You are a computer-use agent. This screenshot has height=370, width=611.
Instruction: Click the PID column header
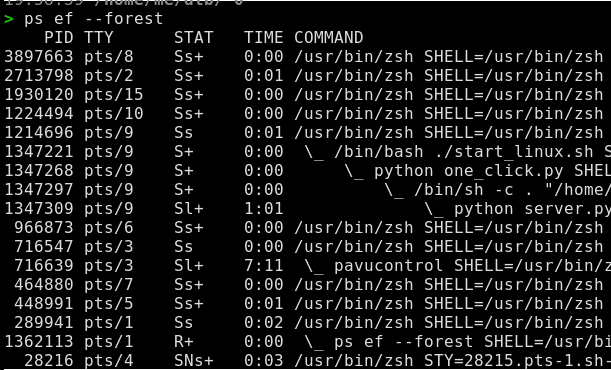(x=58, y=38)
